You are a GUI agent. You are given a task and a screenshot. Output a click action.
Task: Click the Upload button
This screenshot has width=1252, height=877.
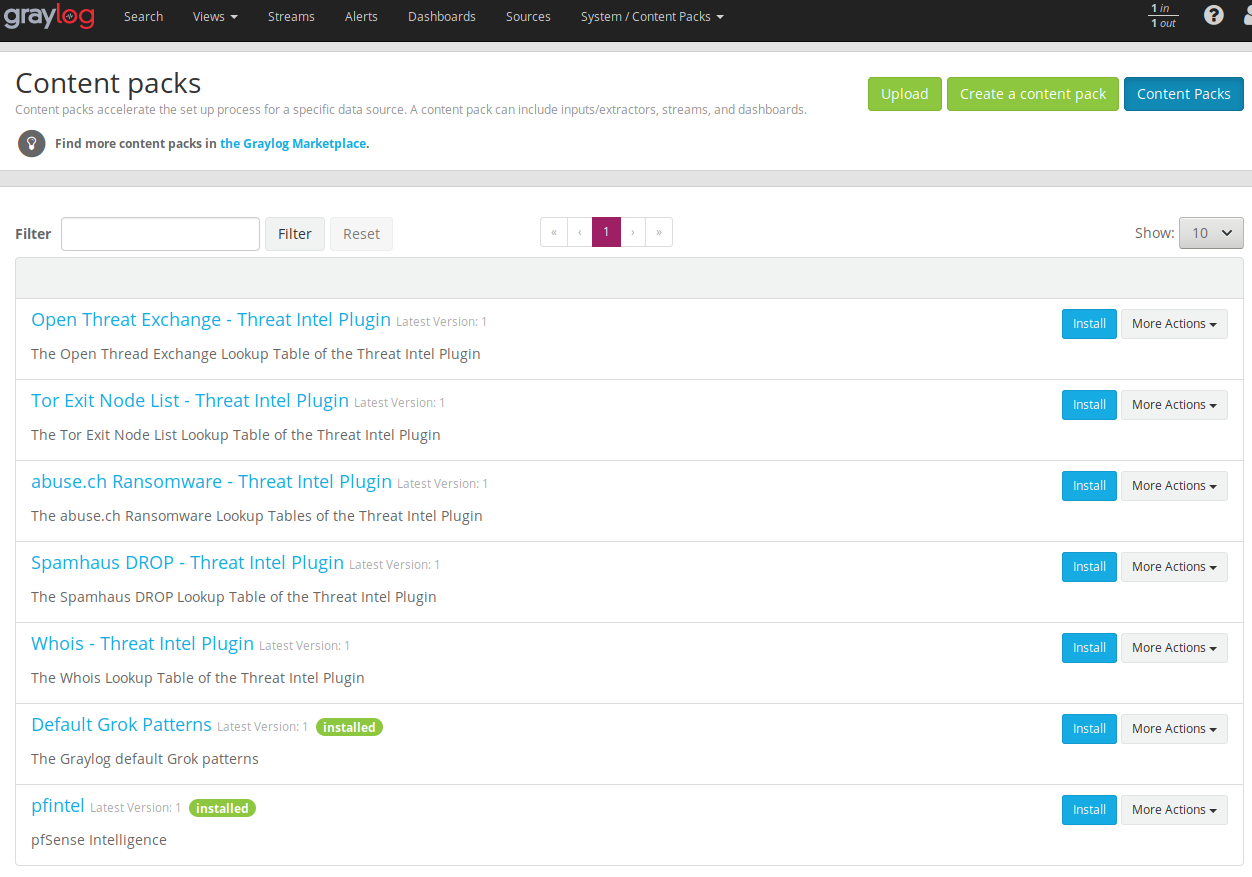[x=904, y=94]
